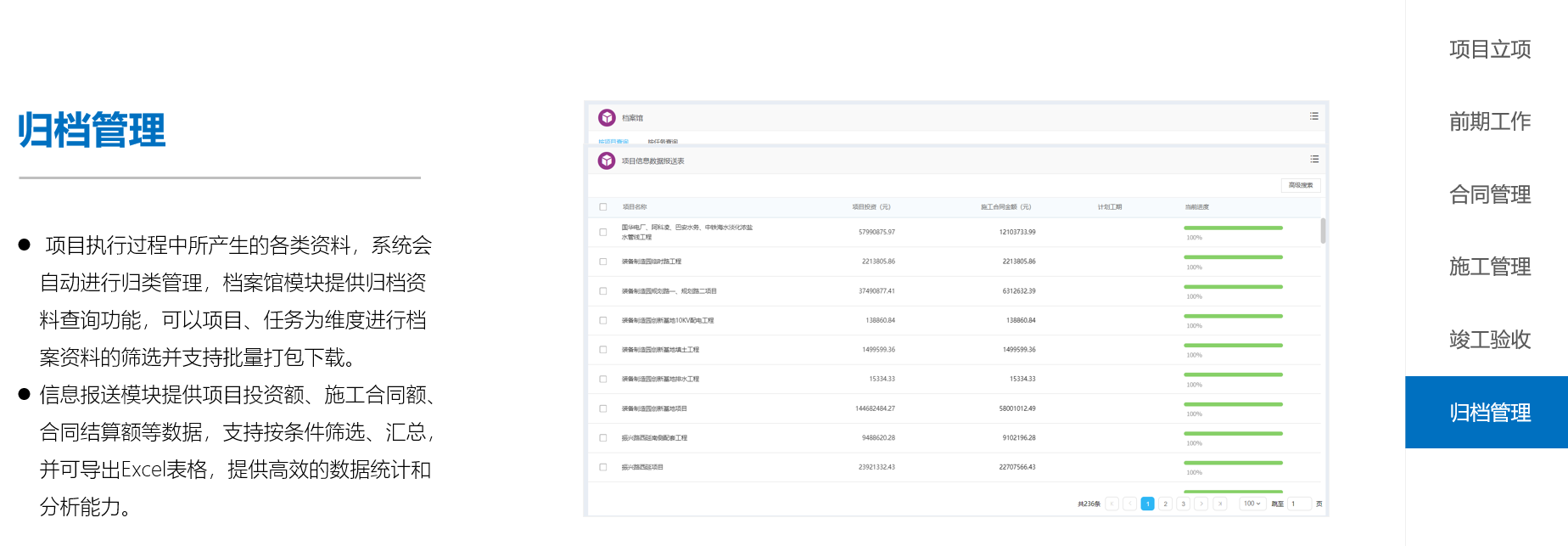Jump to last page arrow in pagination

1219,504
